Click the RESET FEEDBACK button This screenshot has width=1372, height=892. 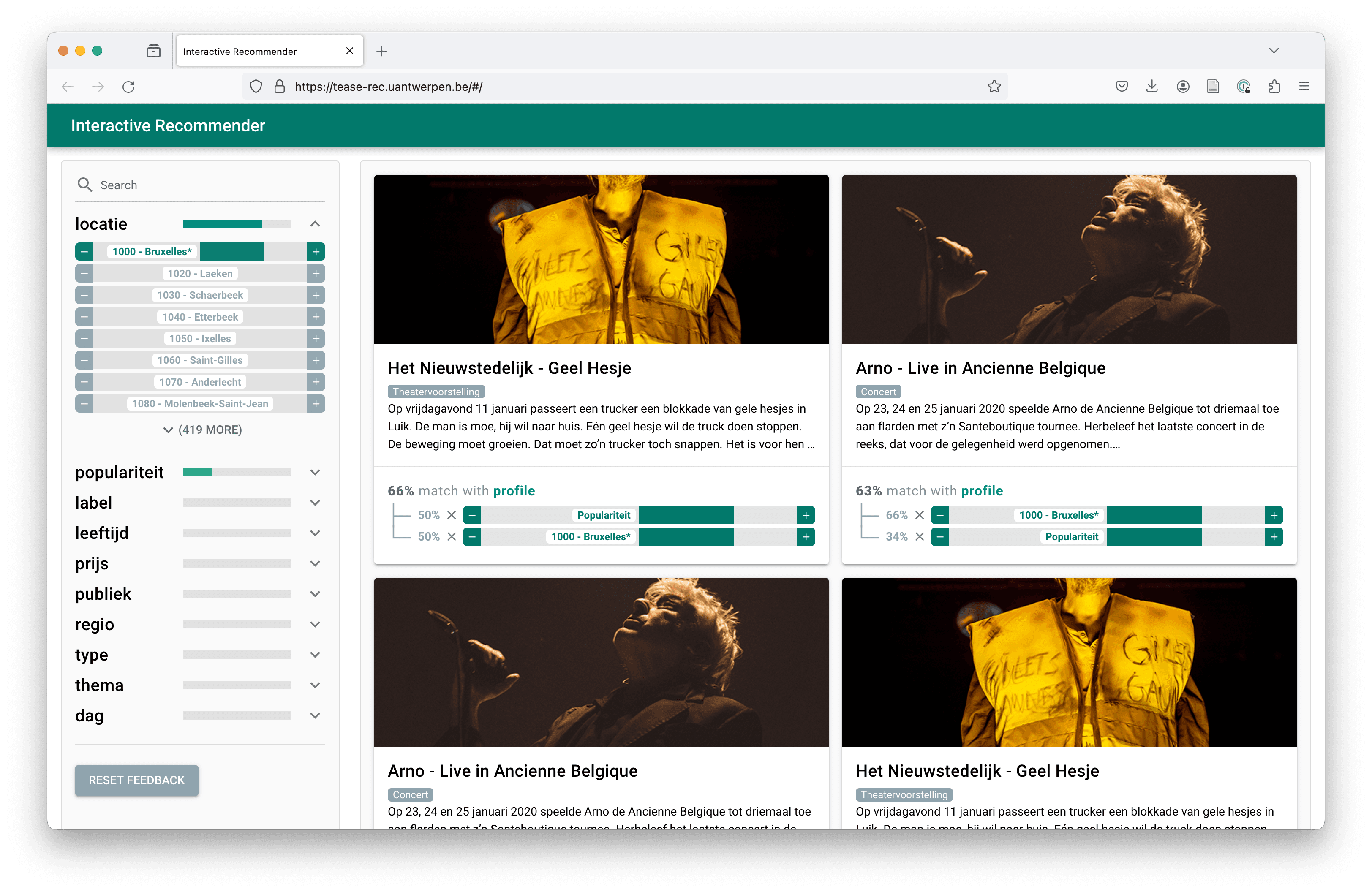click(x=136, y=781)
